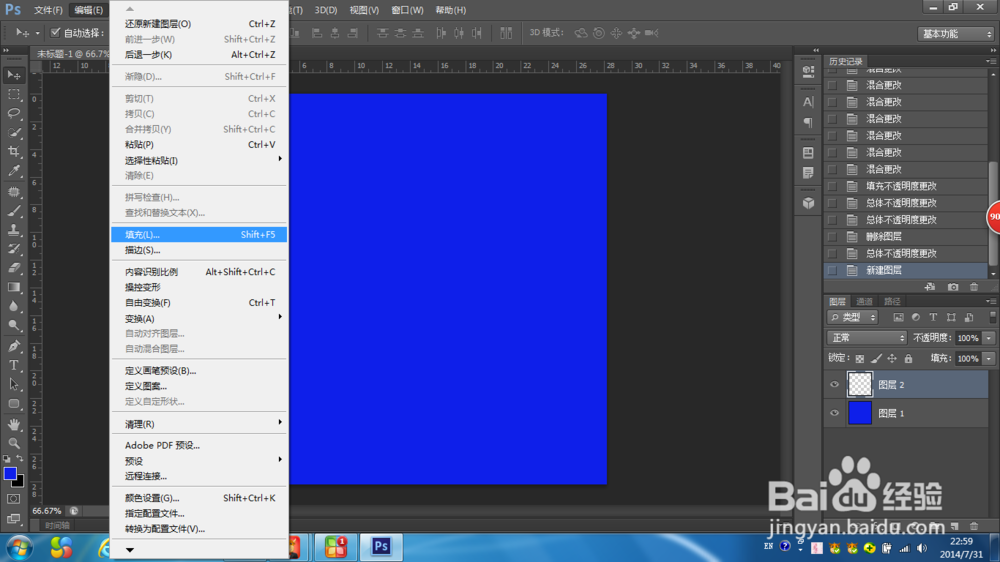Select the Move tool
The height and width of the screenshot is (562, 1000).
tap(13, 75)
